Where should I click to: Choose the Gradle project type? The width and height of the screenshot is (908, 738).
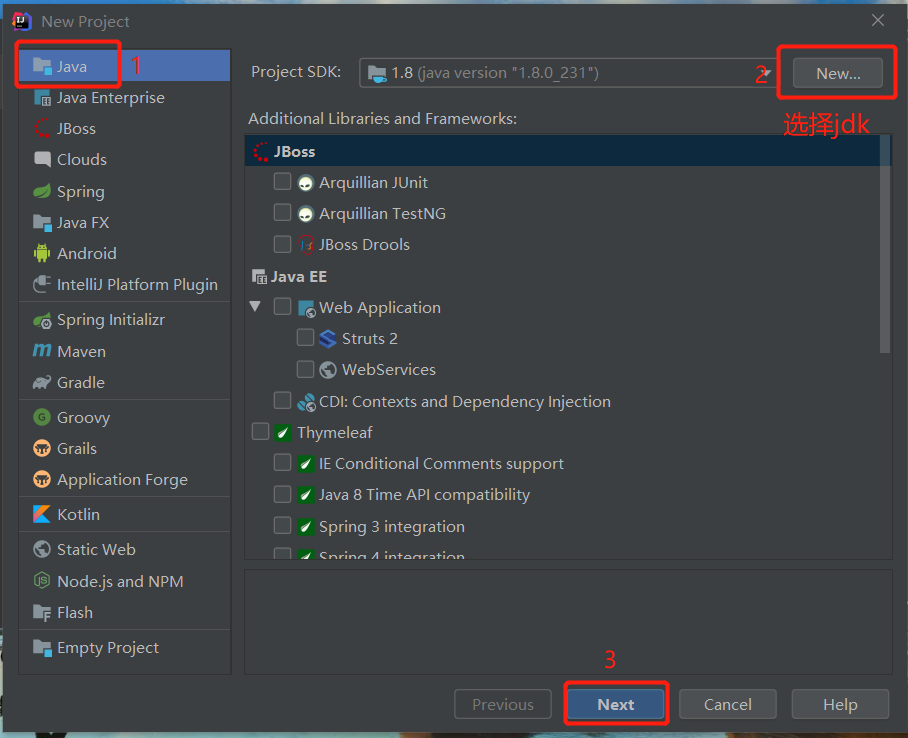(125, 382)
